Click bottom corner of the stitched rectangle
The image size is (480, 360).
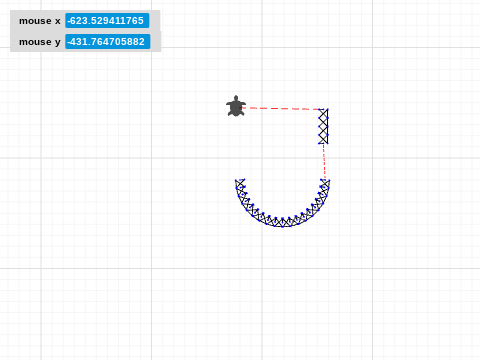pos(328,143)
